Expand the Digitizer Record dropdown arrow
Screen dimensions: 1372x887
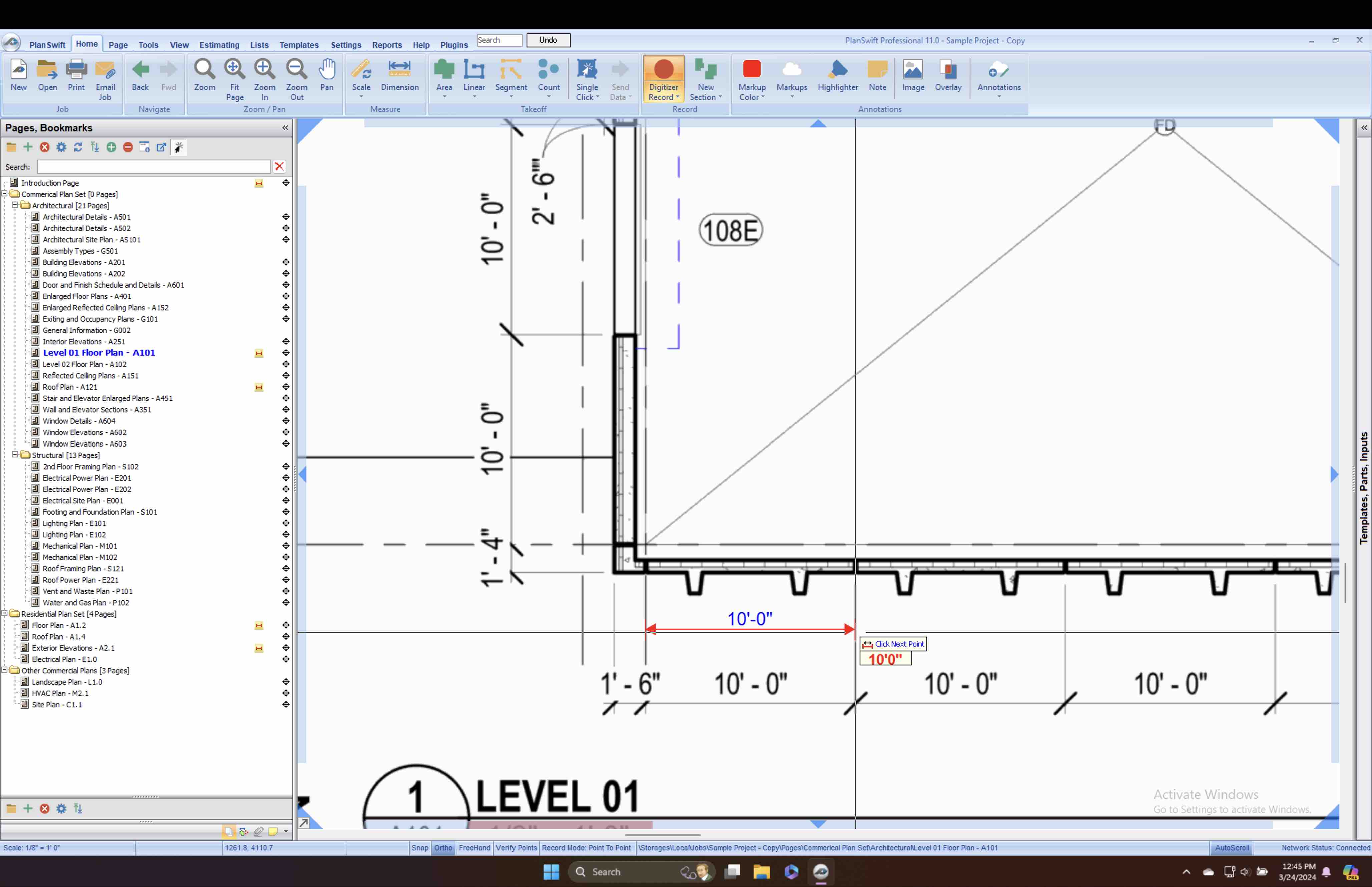[x=678, y=97]
